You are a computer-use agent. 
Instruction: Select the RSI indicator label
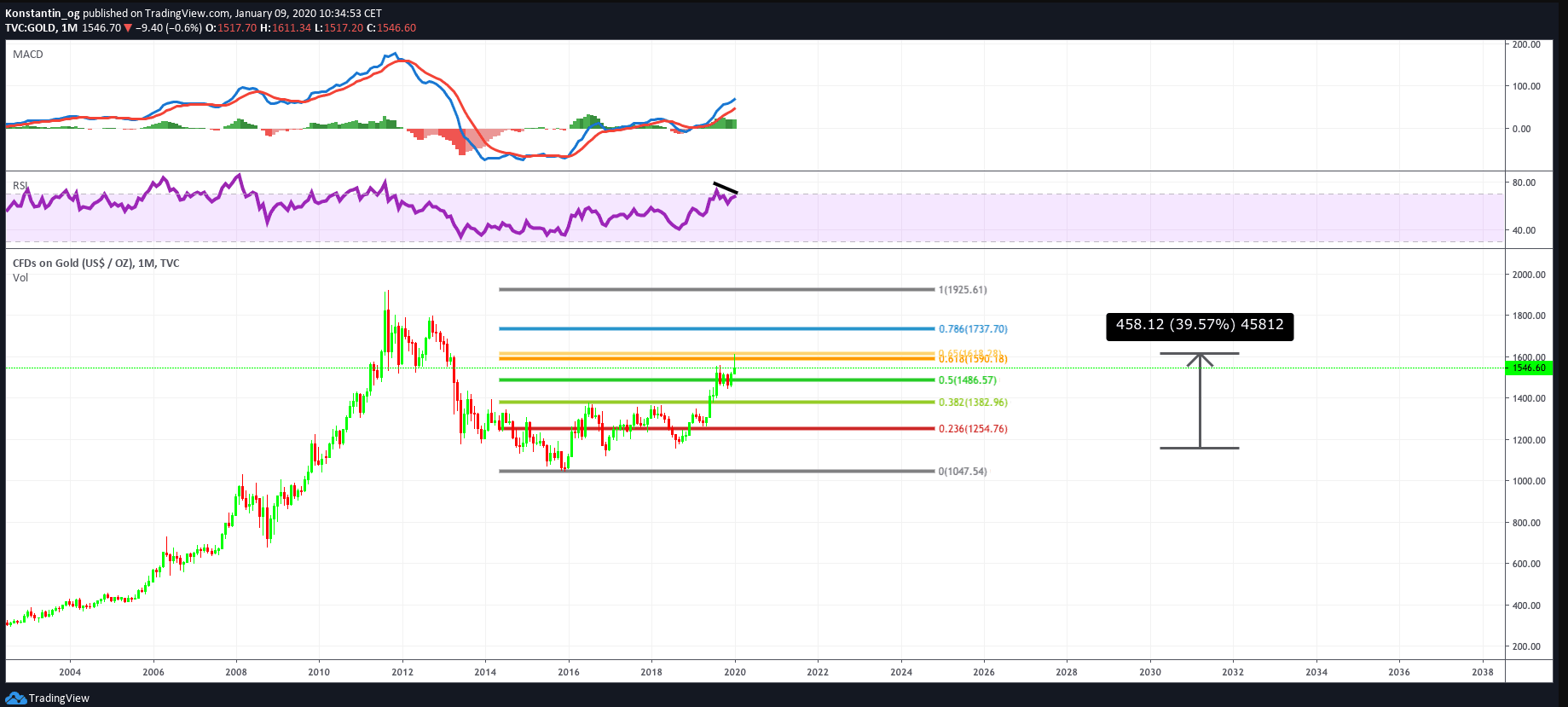tap(20, 185)
